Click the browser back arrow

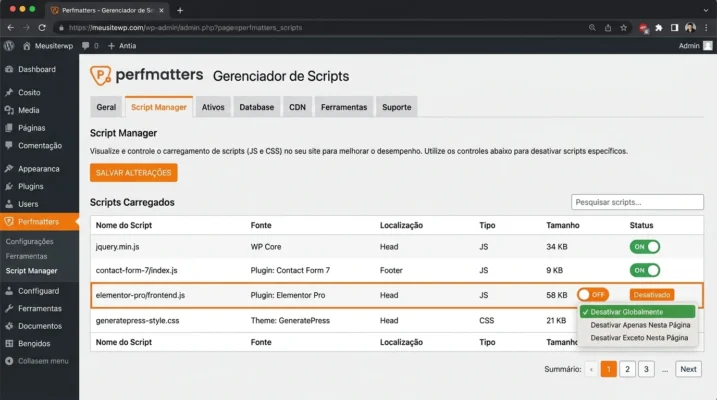pos(11,27)
